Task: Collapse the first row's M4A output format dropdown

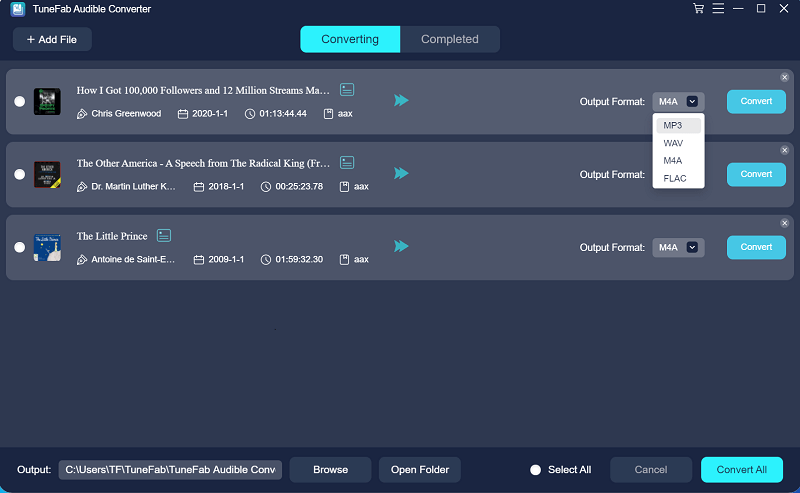Action: pyautogui.click(x=679, y=101)
